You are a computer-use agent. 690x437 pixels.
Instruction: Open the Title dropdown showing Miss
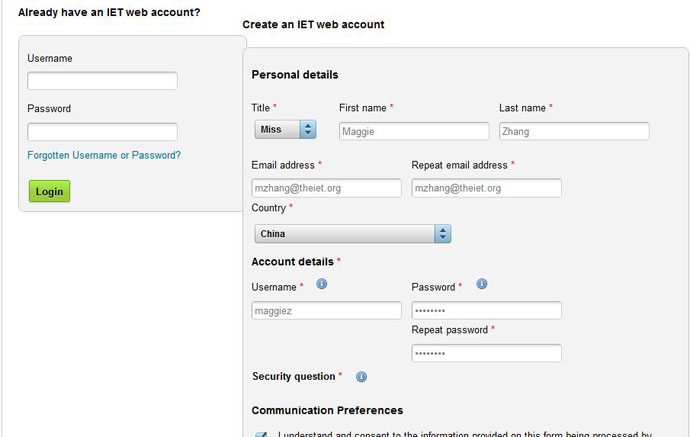coord(285,129)
